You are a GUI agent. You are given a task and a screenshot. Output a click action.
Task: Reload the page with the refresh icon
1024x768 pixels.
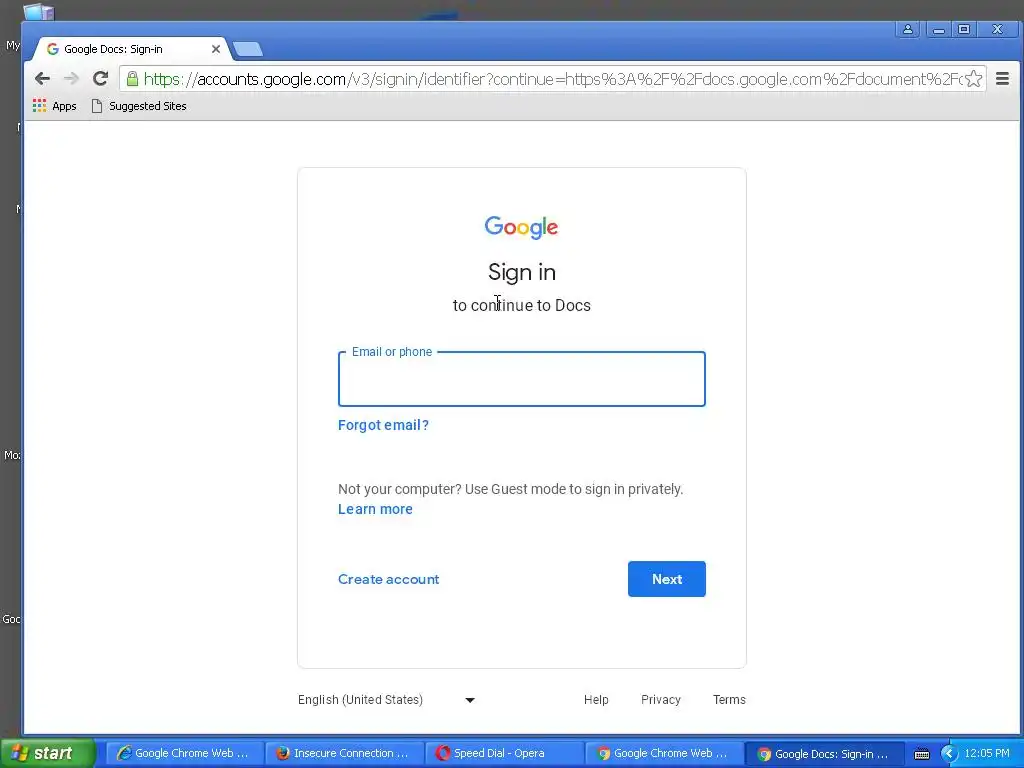(x=101, y=79)
